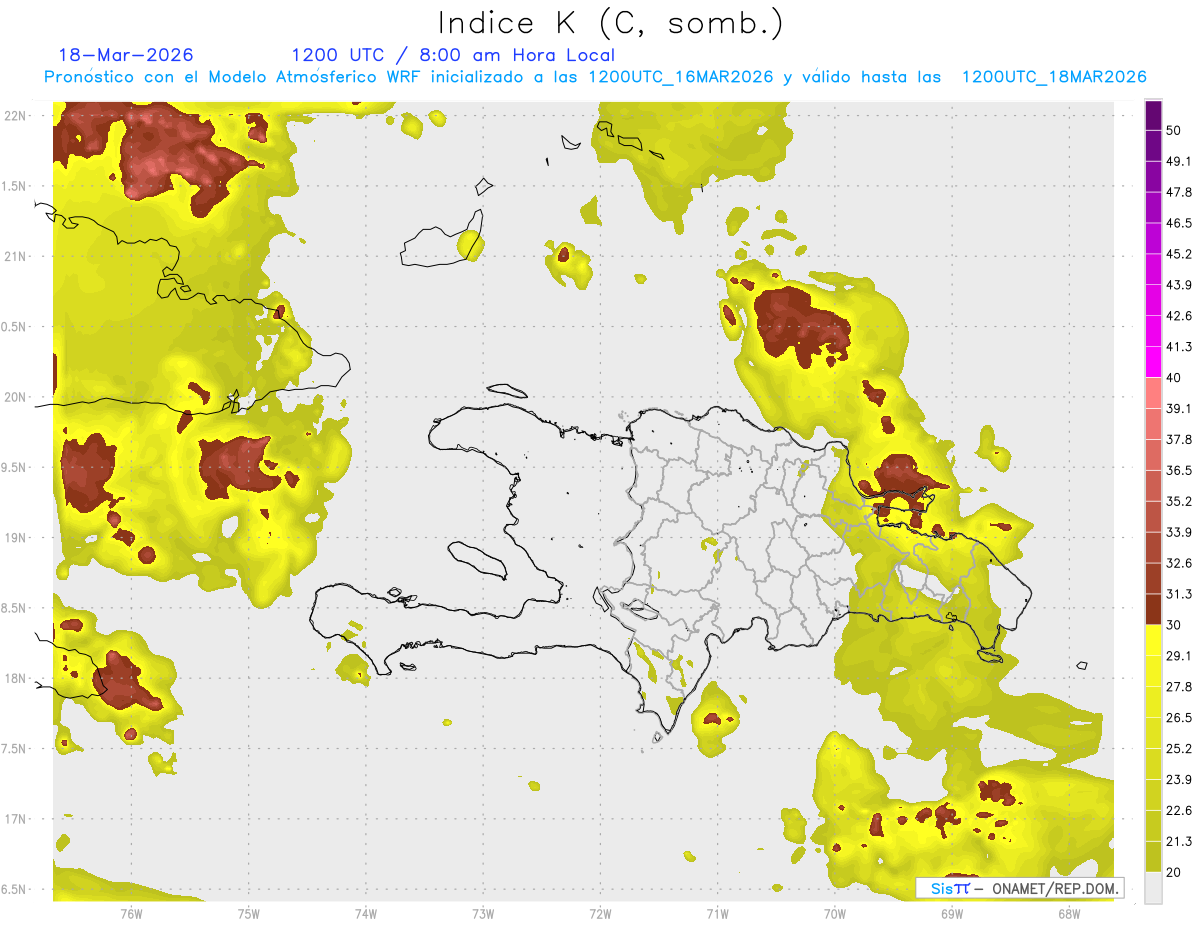Image resolution: width=1200 pixels, height=927 pixels.
Task: Click the "72W" longitude label
Action: pos(600,914)
